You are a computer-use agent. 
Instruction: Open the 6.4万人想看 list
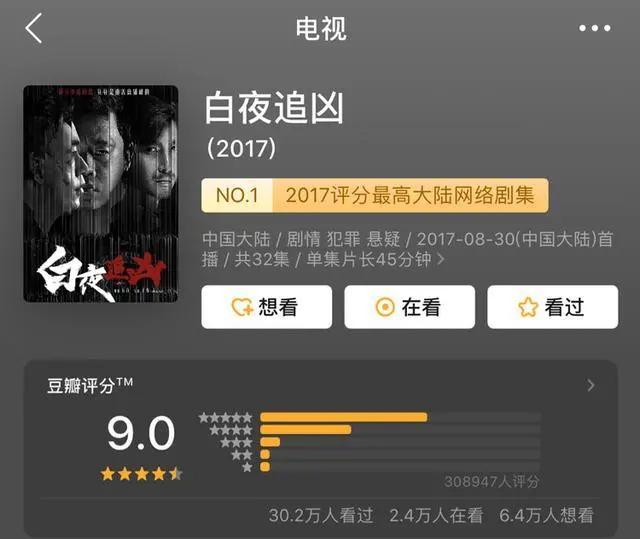[x=546, y=515]
